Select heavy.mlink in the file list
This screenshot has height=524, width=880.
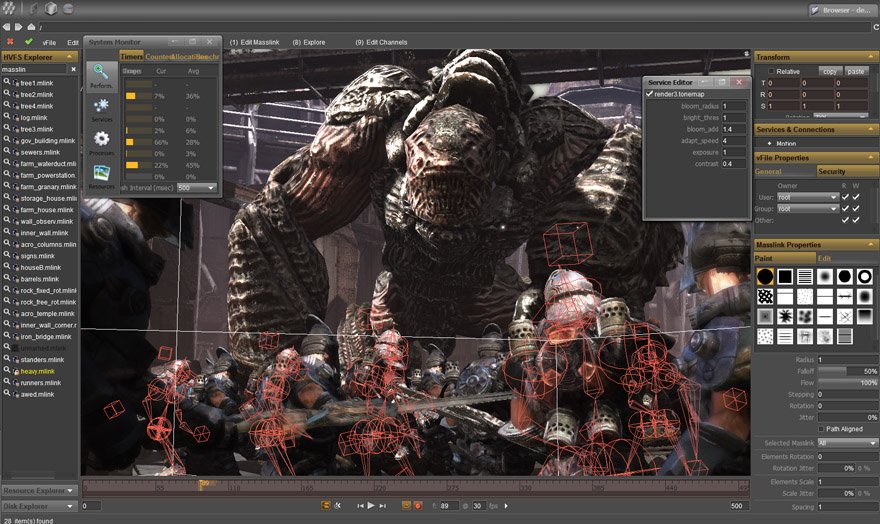click(x=37, y=371)
